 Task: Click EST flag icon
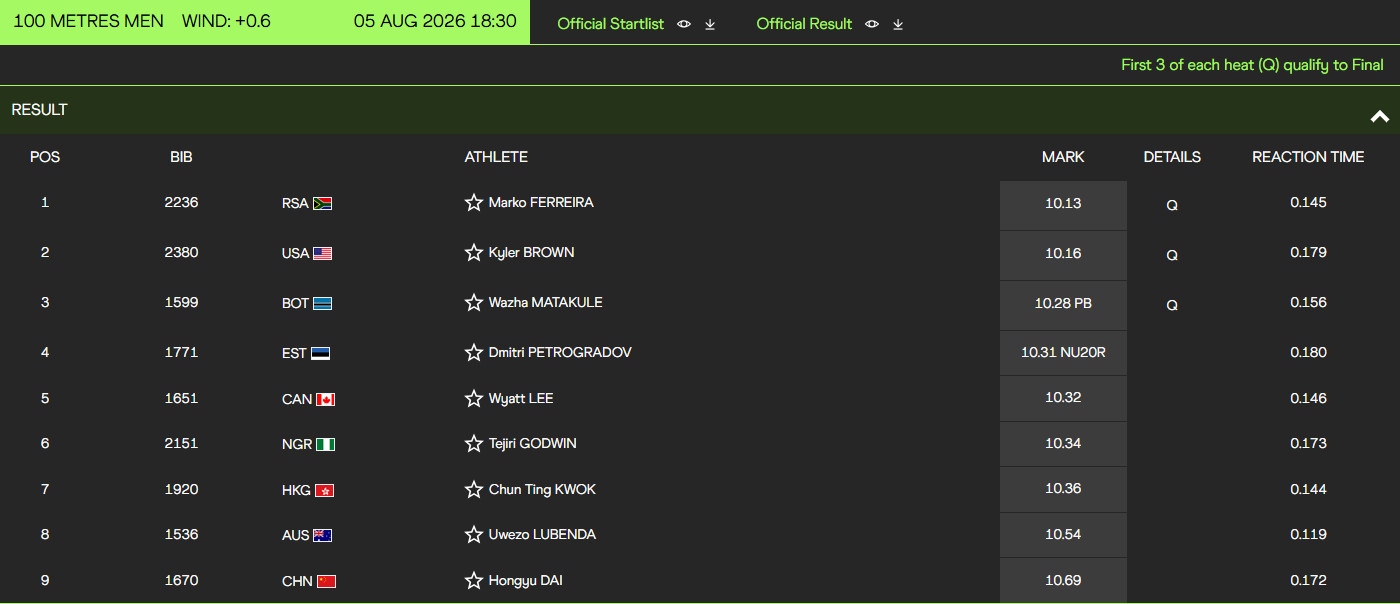click(320, 354)
